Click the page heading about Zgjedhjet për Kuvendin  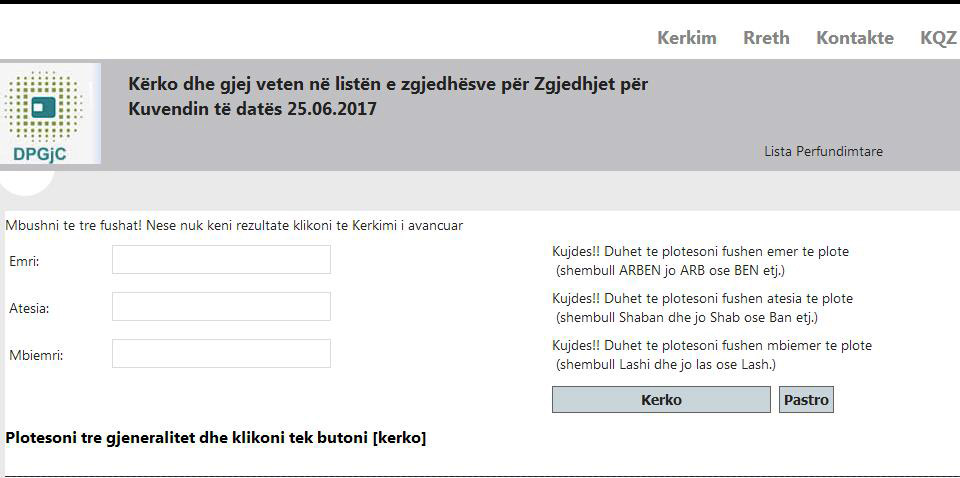pyautogui.click(x=388, y=96)
